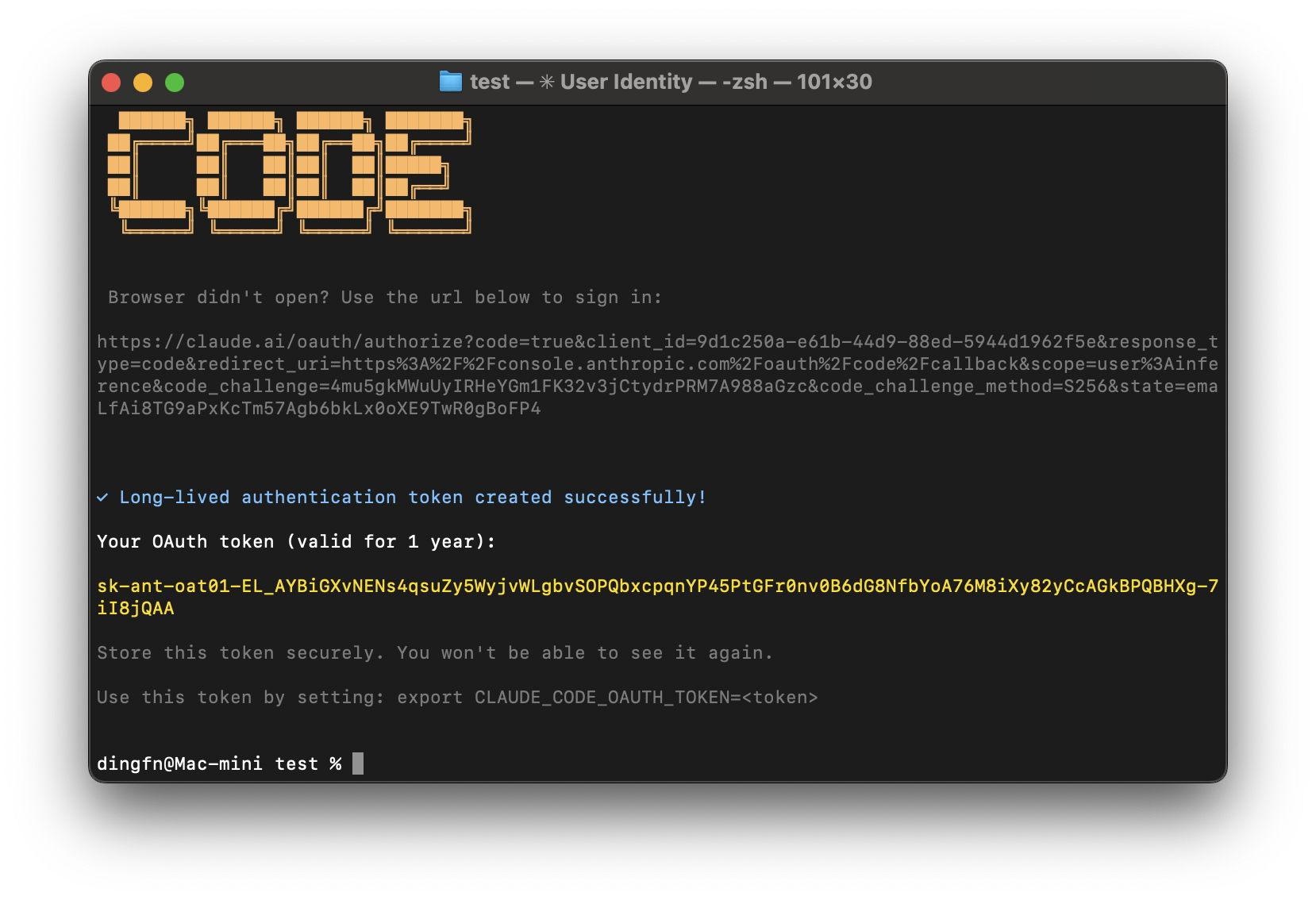The width and height of the screenshot is (1316, 900).
Task: Click 'Store this token securely' notice
Action: click(x=435, y=653)
